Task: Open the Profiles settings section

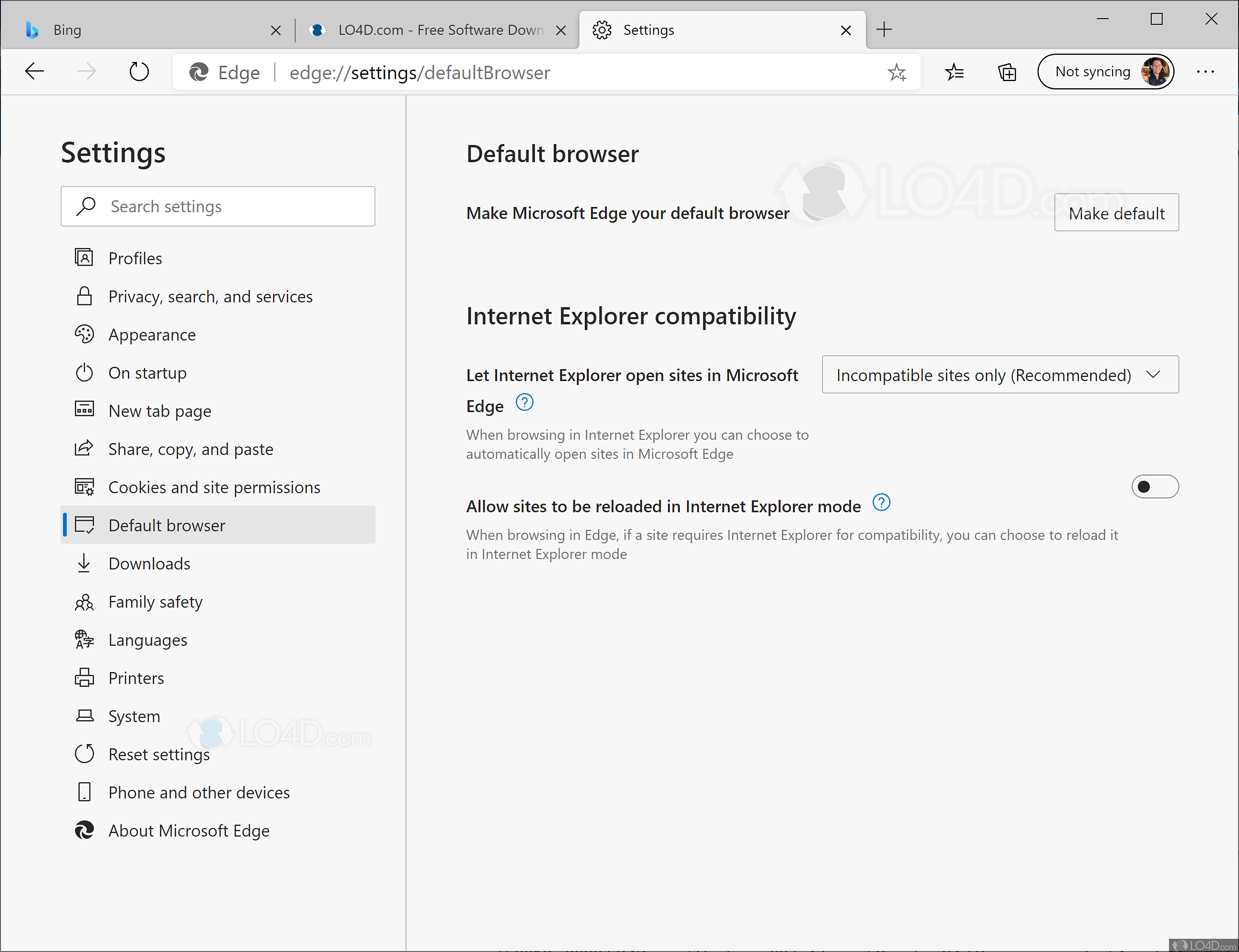Action: point(135,258)
